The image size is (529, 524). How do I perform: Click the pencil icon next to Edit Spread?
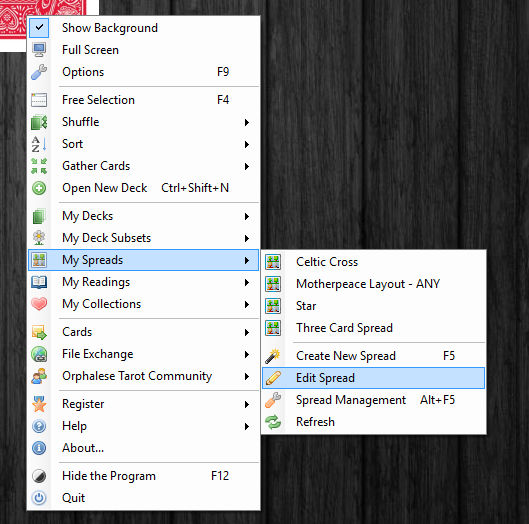coord(273,378)
